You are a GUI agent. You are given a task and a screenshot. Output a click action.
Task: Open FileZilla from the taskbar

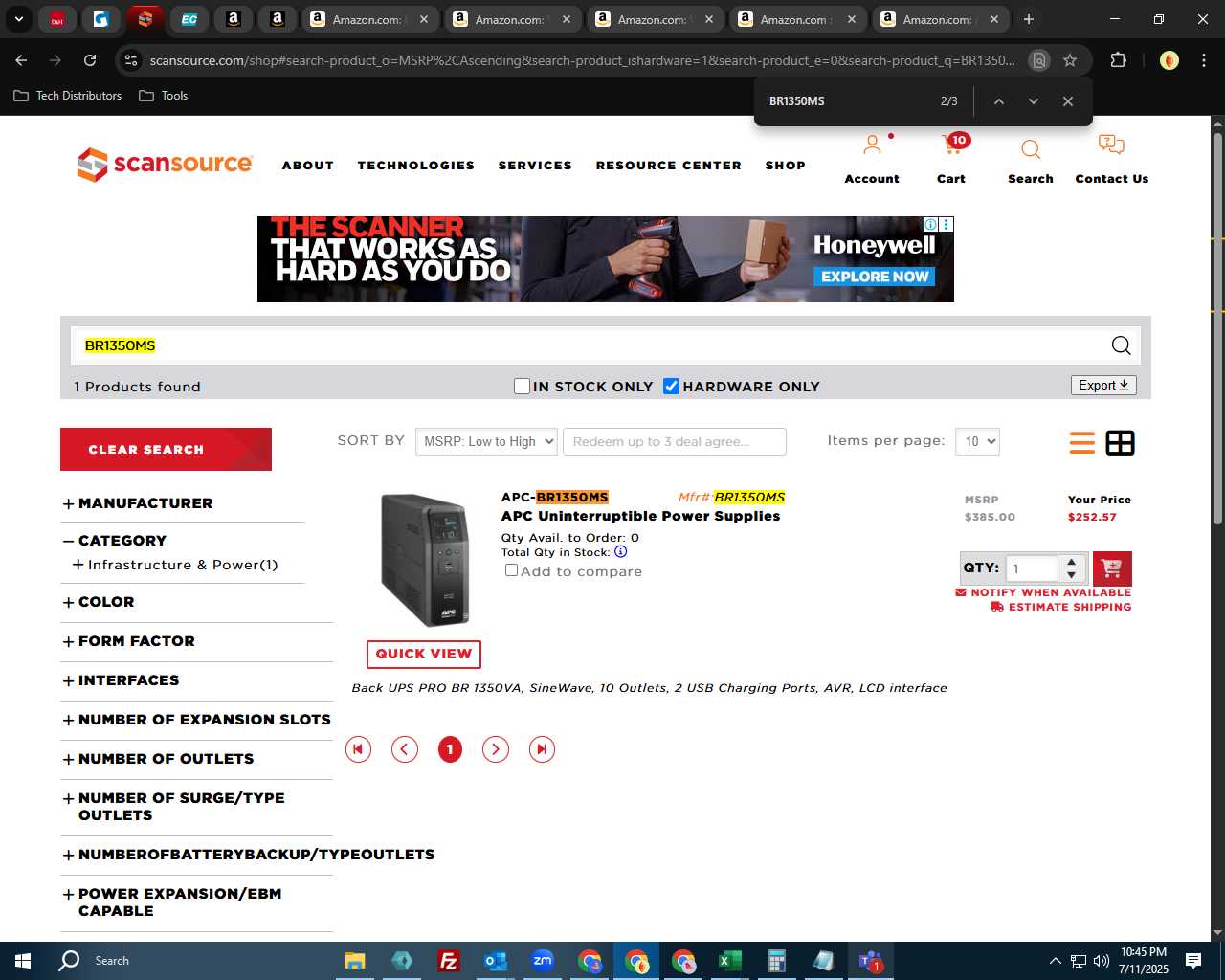(448, 961)
